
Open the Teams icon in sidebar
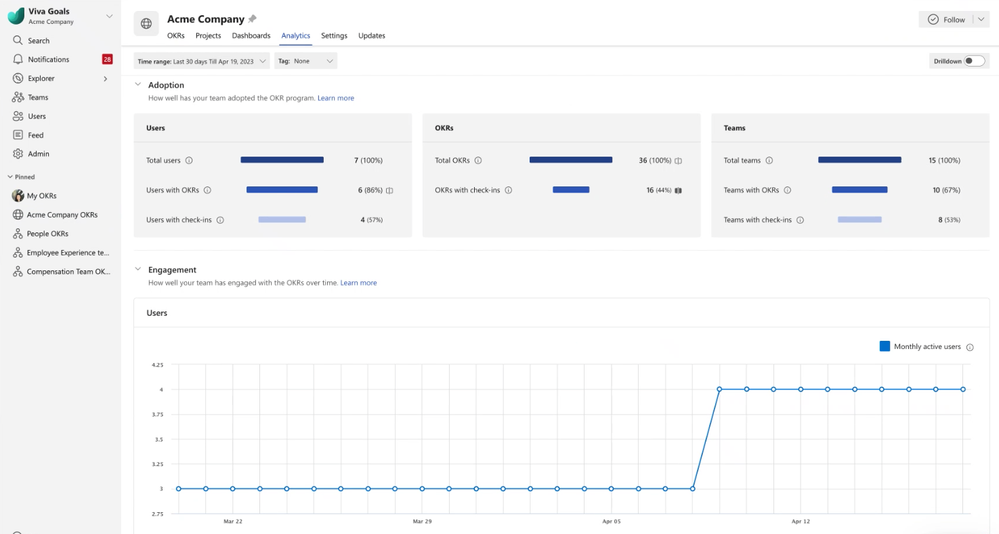18,97
